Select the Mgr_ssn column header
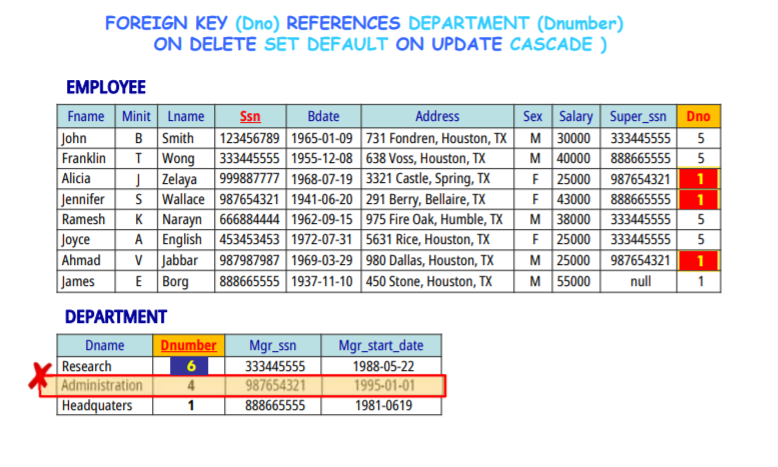 [273, 345]
